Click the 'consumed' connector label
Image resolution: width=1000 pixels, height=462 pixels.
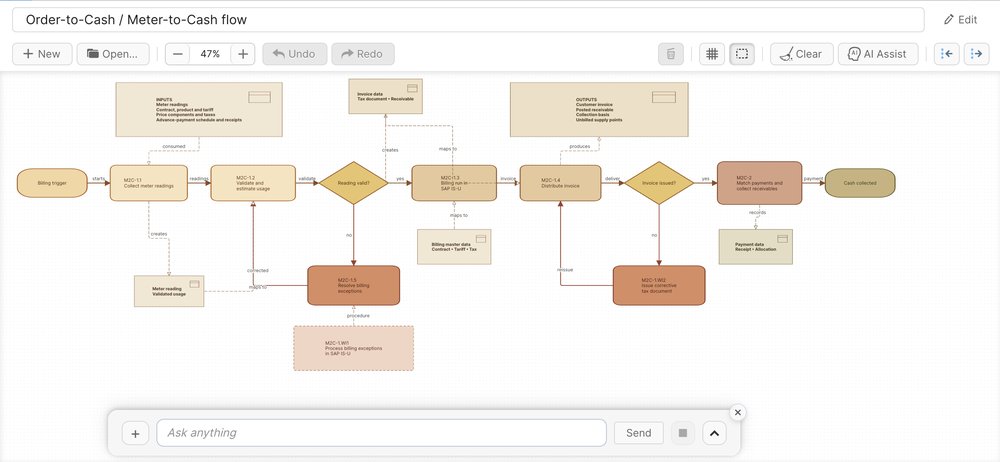[173, 147]
